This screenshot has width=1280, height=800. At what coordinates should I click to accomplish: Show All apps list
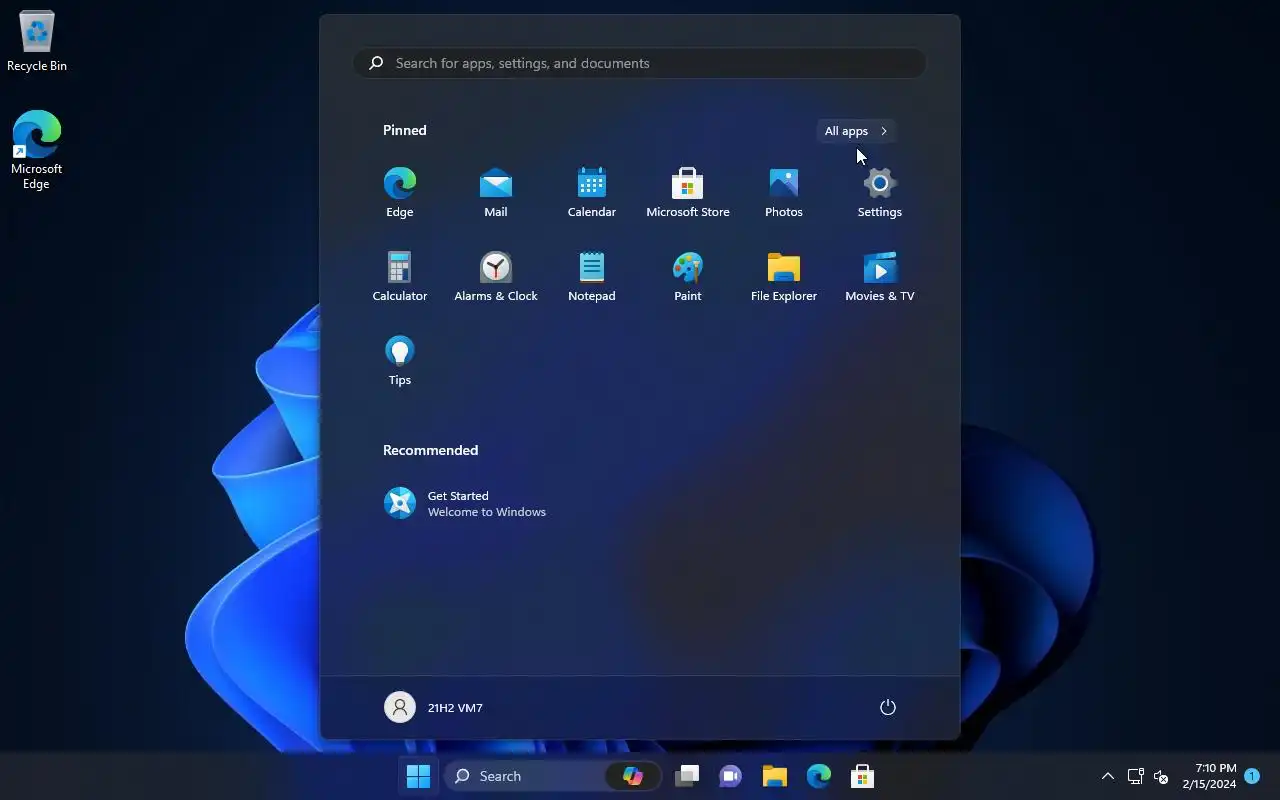click(x=855, y=131)
